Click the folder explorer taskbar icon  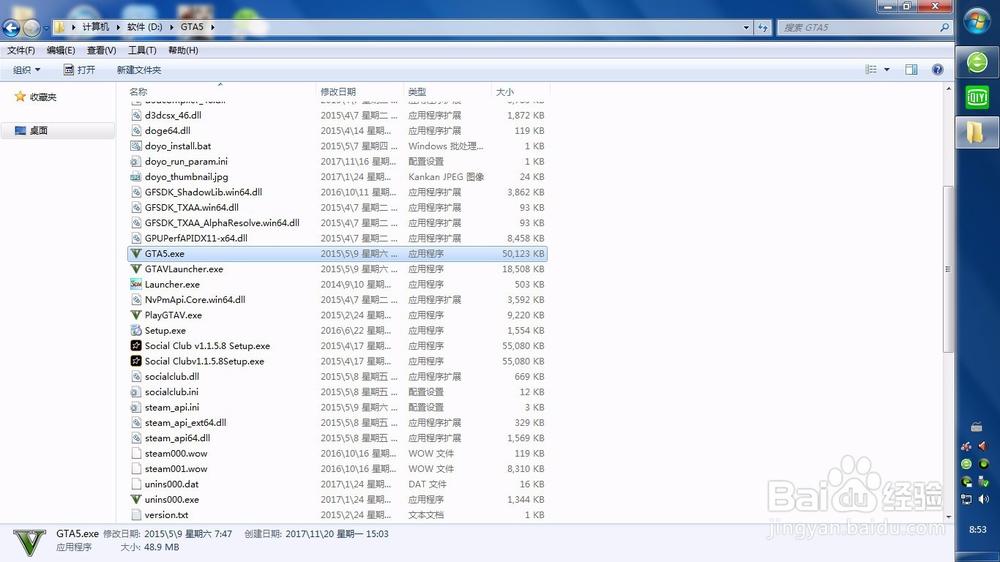[975, 133]
